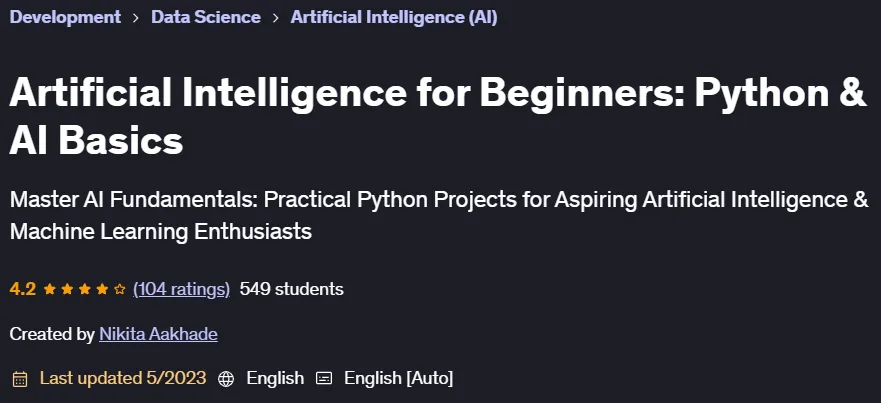
Task: Visit instructor Nikita Aakhade's profile
Action: pyautogui.click(x=158, y=334)
